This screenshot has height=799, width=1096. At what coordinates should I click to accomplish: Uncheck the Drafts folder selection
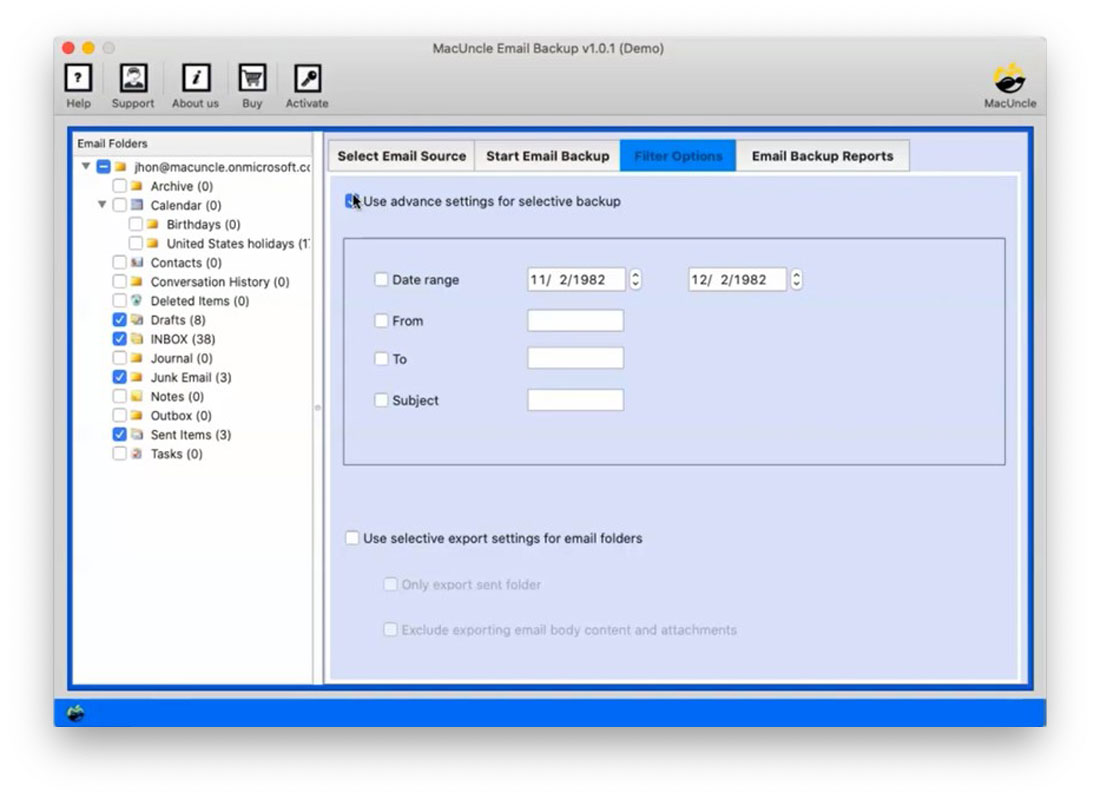pos(118,320)
